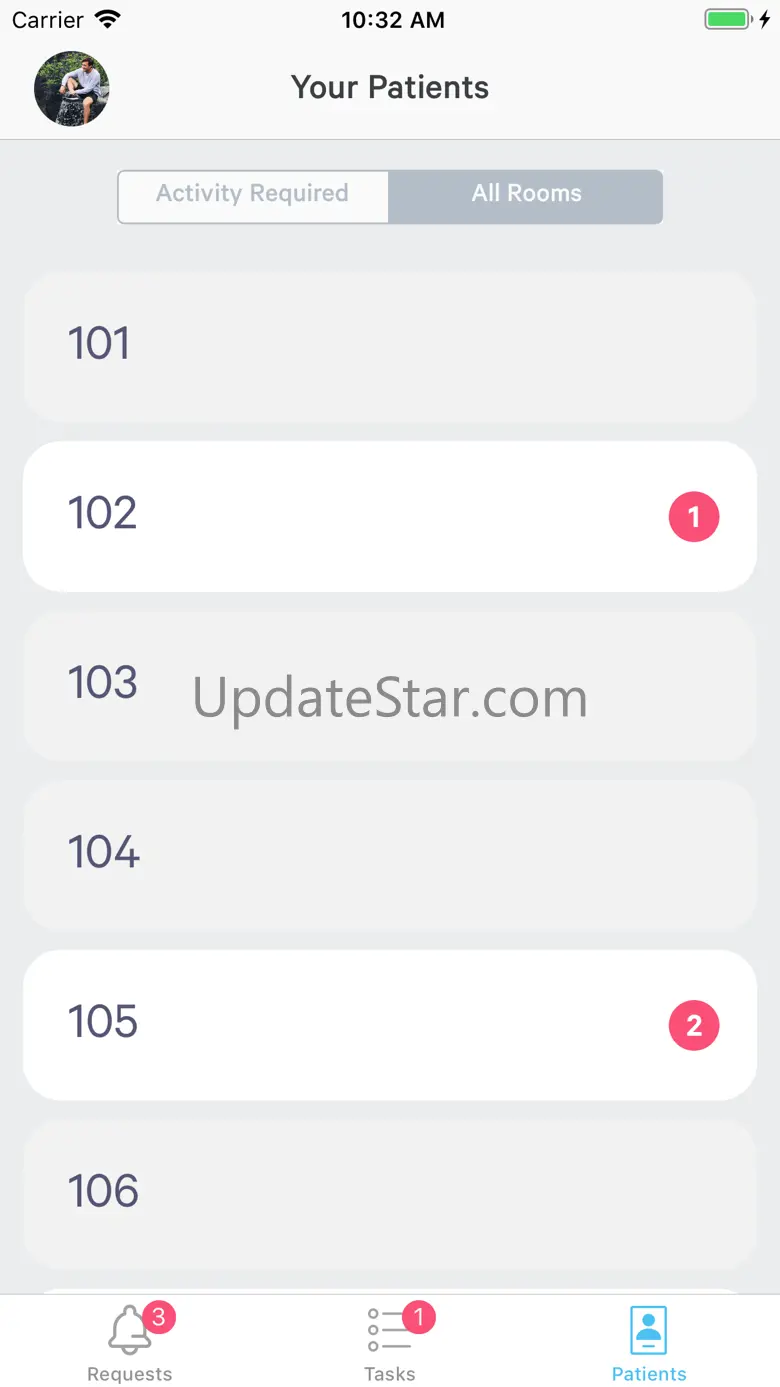Tap the Tasks tab label
780x1387 pixels.
coord(390,1374)
